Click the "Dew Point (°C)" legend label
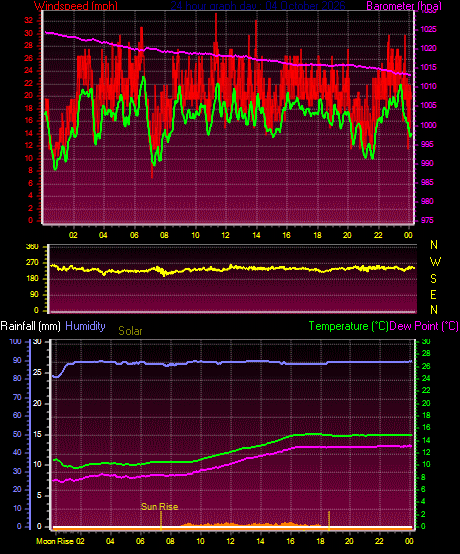 click(424, 326)
